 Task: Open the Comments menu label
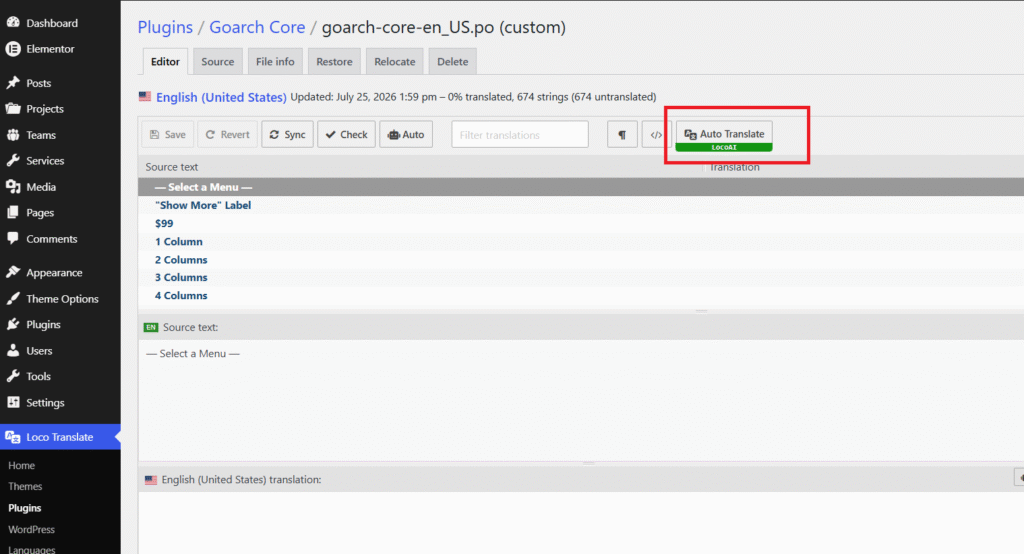[52, 239]
